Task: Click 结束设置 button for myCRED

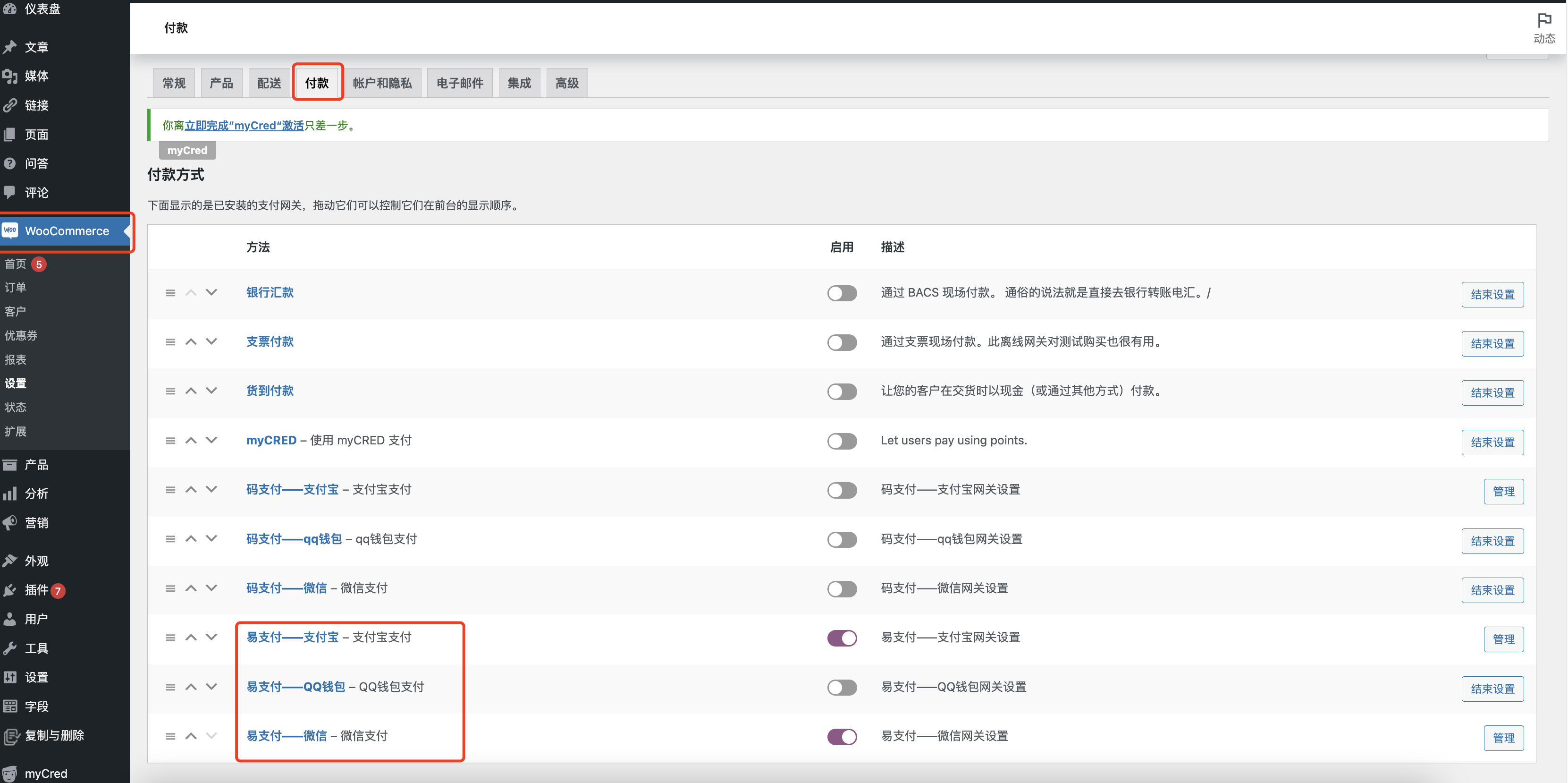Action: pyautogui.click(x=1492, y=443)
